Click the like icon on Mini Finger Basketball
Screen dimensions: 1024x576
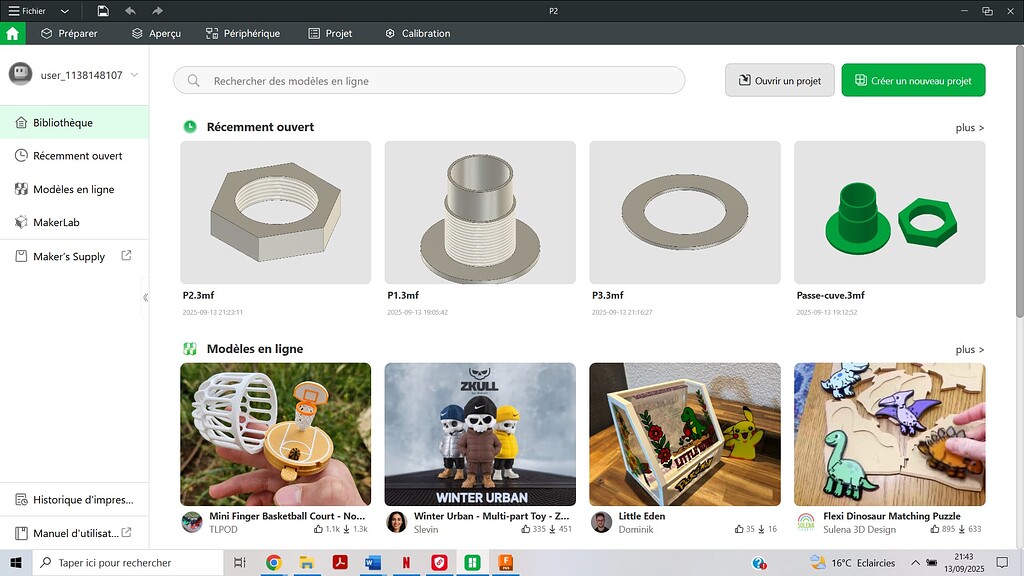click(318, 529)
